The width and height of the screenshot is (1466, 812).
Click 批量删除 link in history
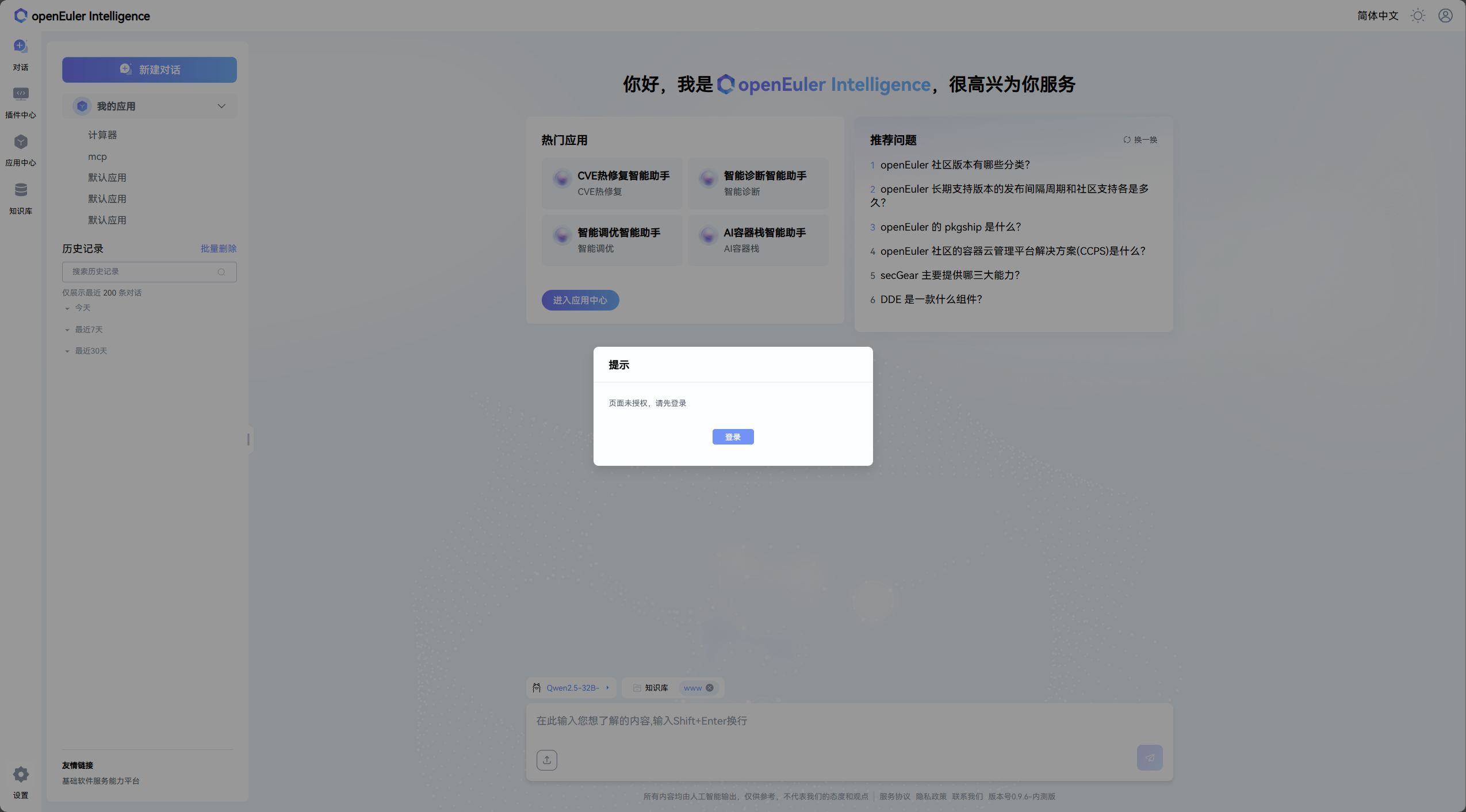coord(219,248)
